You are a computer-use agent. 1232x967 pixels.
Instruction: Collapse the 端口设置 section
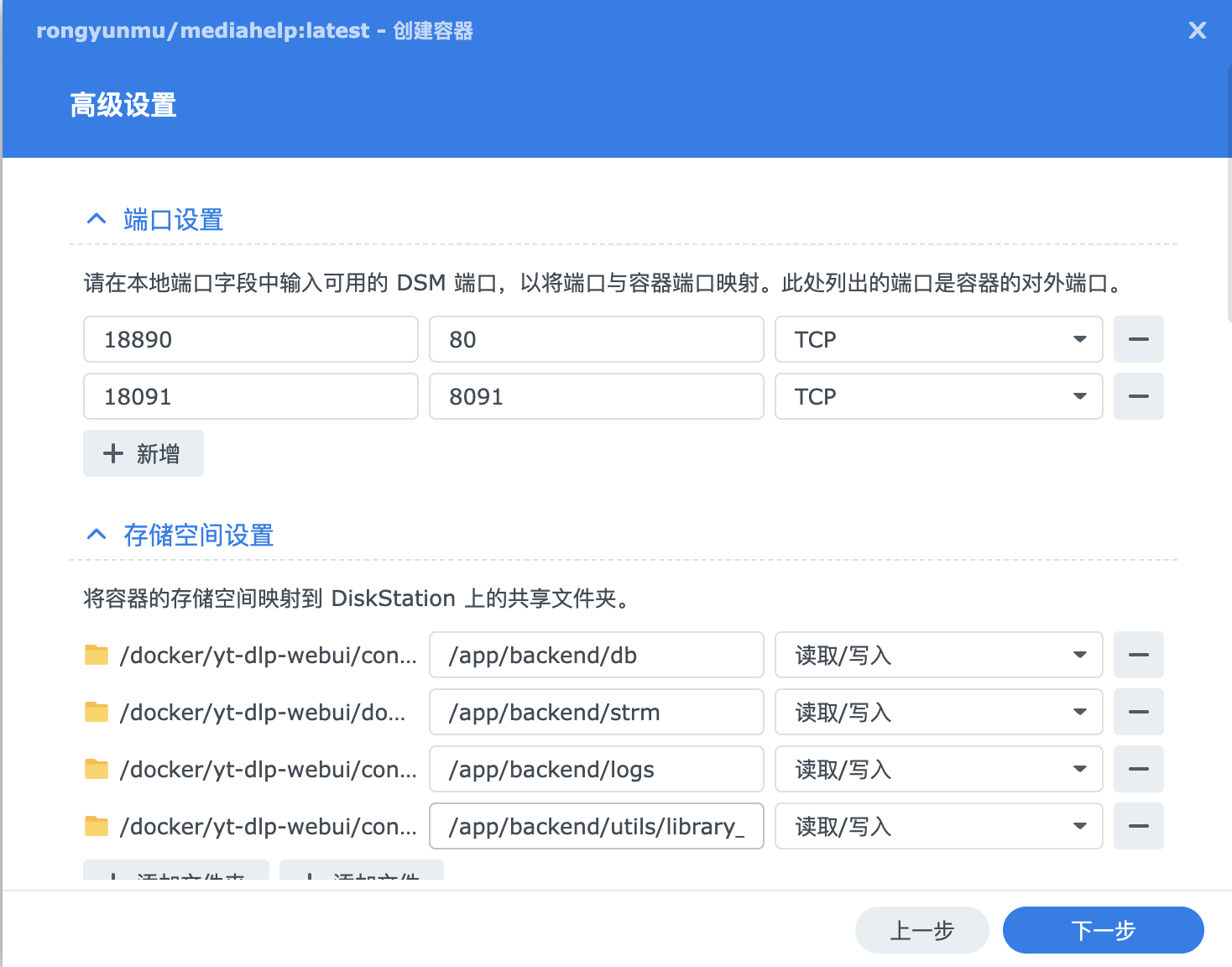[97, 220]
